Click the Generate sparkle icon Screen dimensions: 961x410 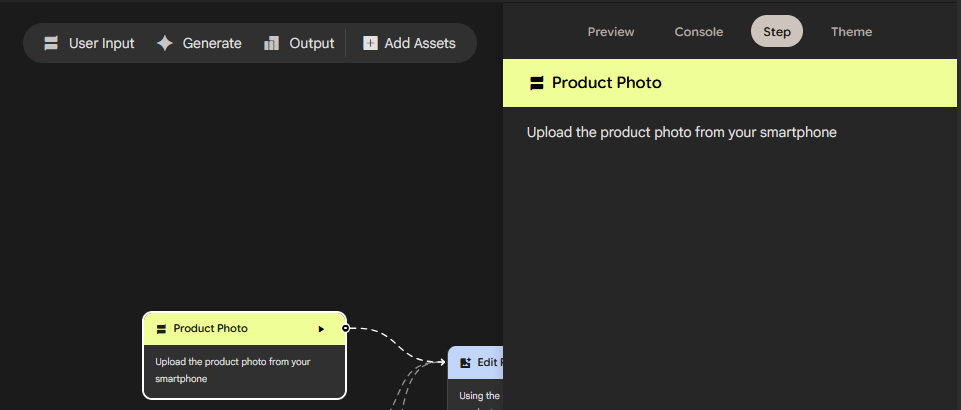[165, 43]
